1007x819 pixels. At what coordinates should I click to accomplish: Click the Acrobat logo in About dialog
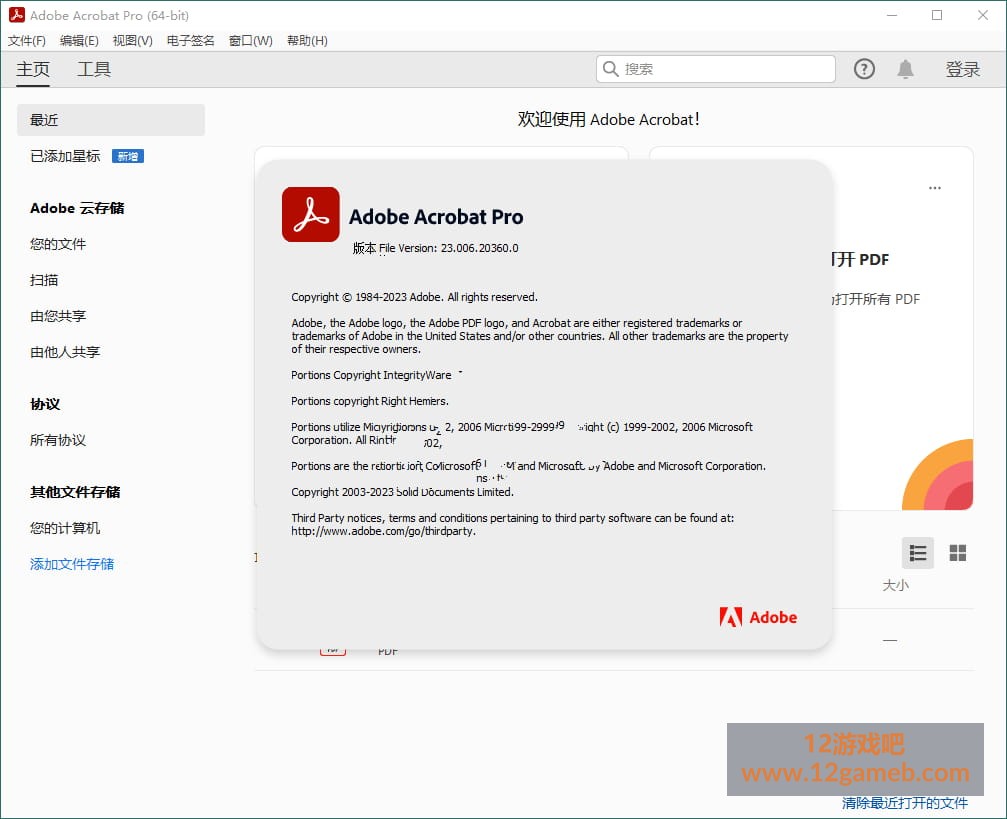coord(311,215)
